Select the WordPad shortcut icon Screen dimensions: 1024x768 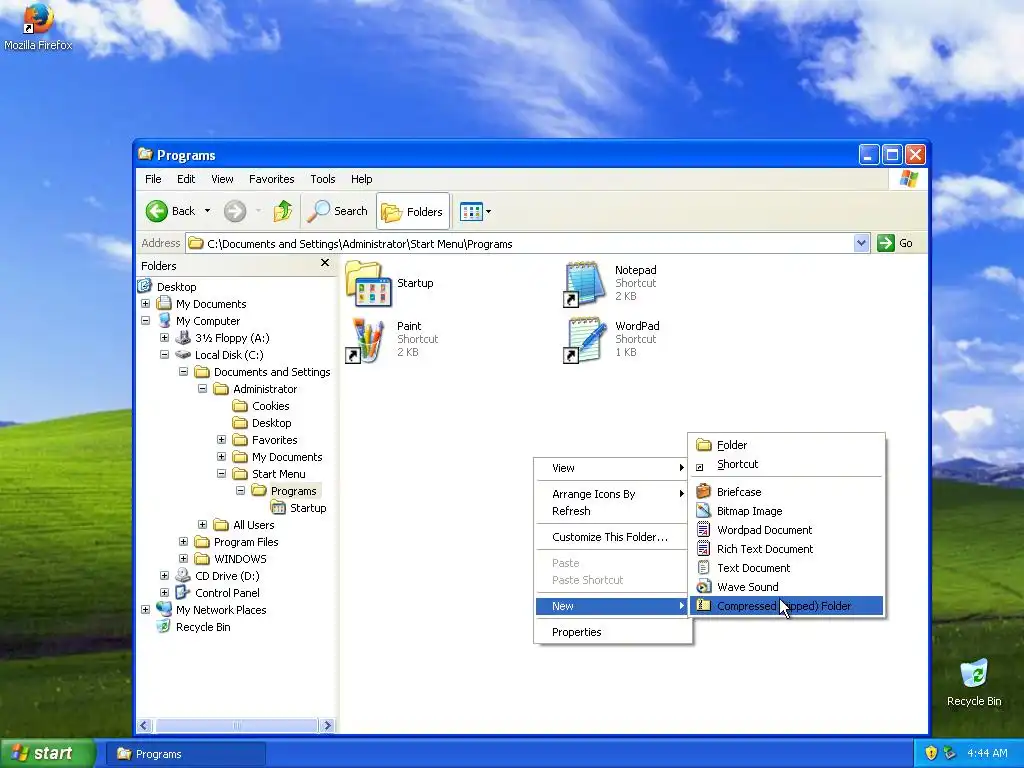(584, 340)
